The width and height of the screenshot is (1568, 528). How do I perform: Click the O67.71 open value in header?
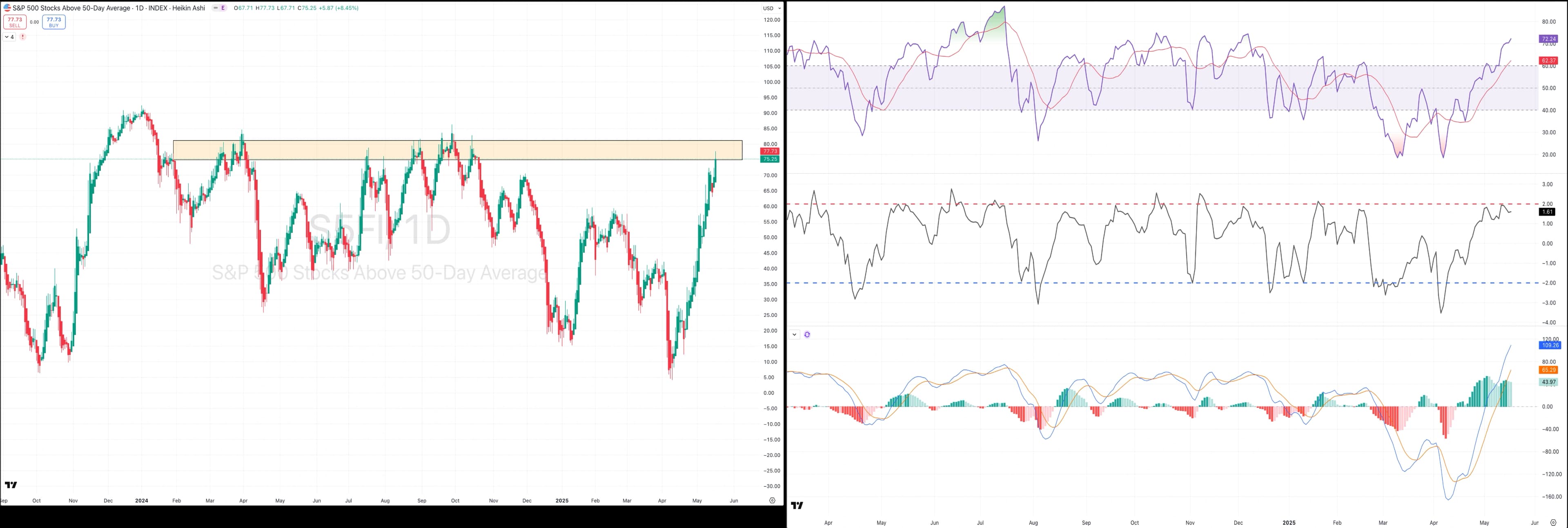[x=243, y=8]
